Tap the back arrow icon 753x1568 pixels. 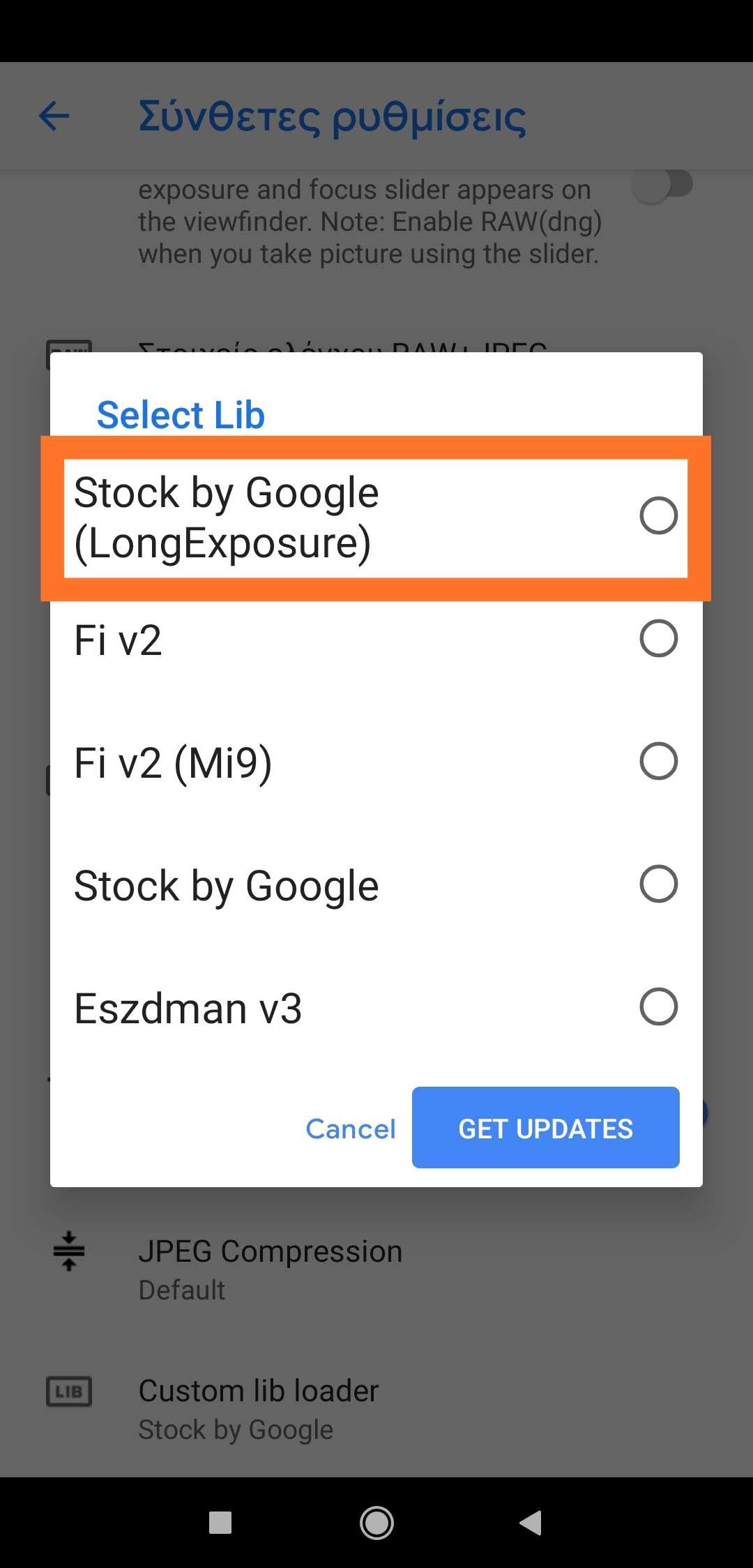click(54, 116)
